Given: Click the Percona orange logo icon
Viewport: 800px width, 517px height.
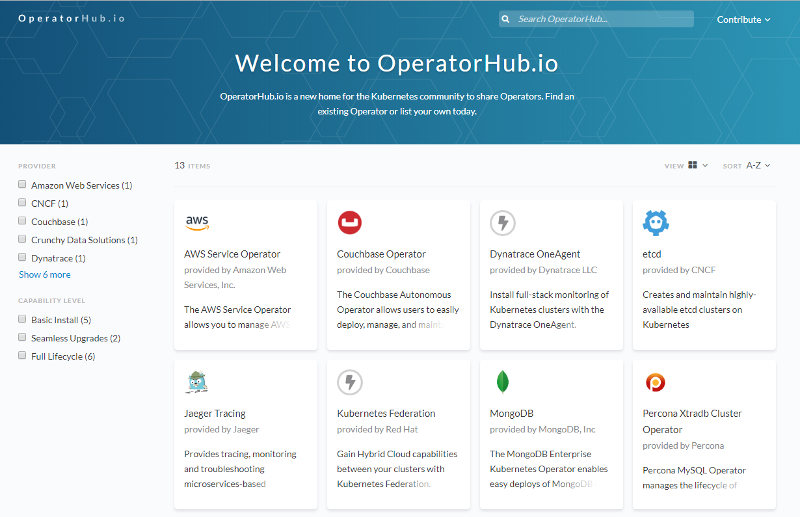Looking at the screenshot, I should tap(655, 382).
